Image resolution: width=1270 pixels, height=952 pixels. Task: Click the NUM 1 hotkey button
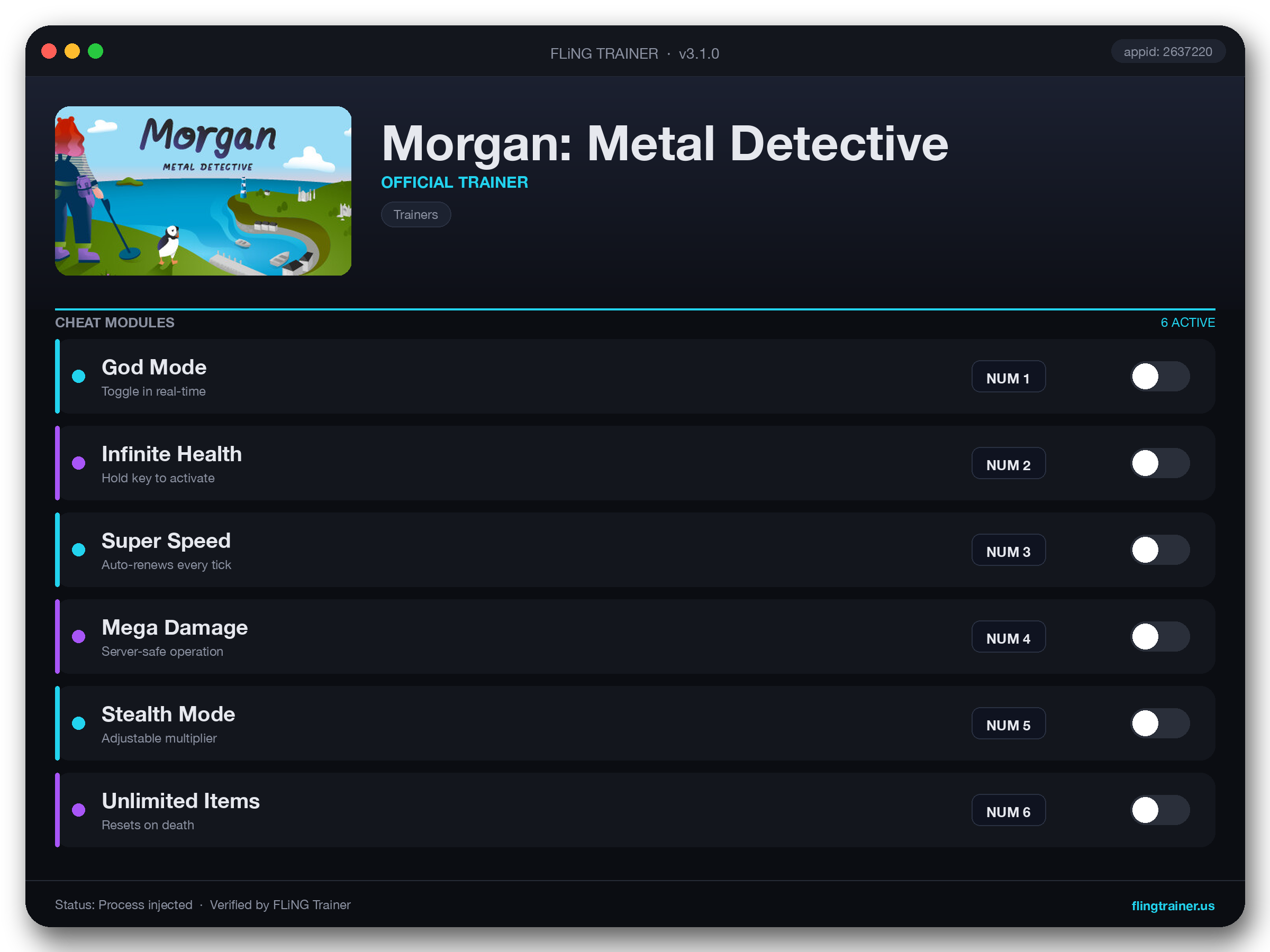tap(1008, 377)
